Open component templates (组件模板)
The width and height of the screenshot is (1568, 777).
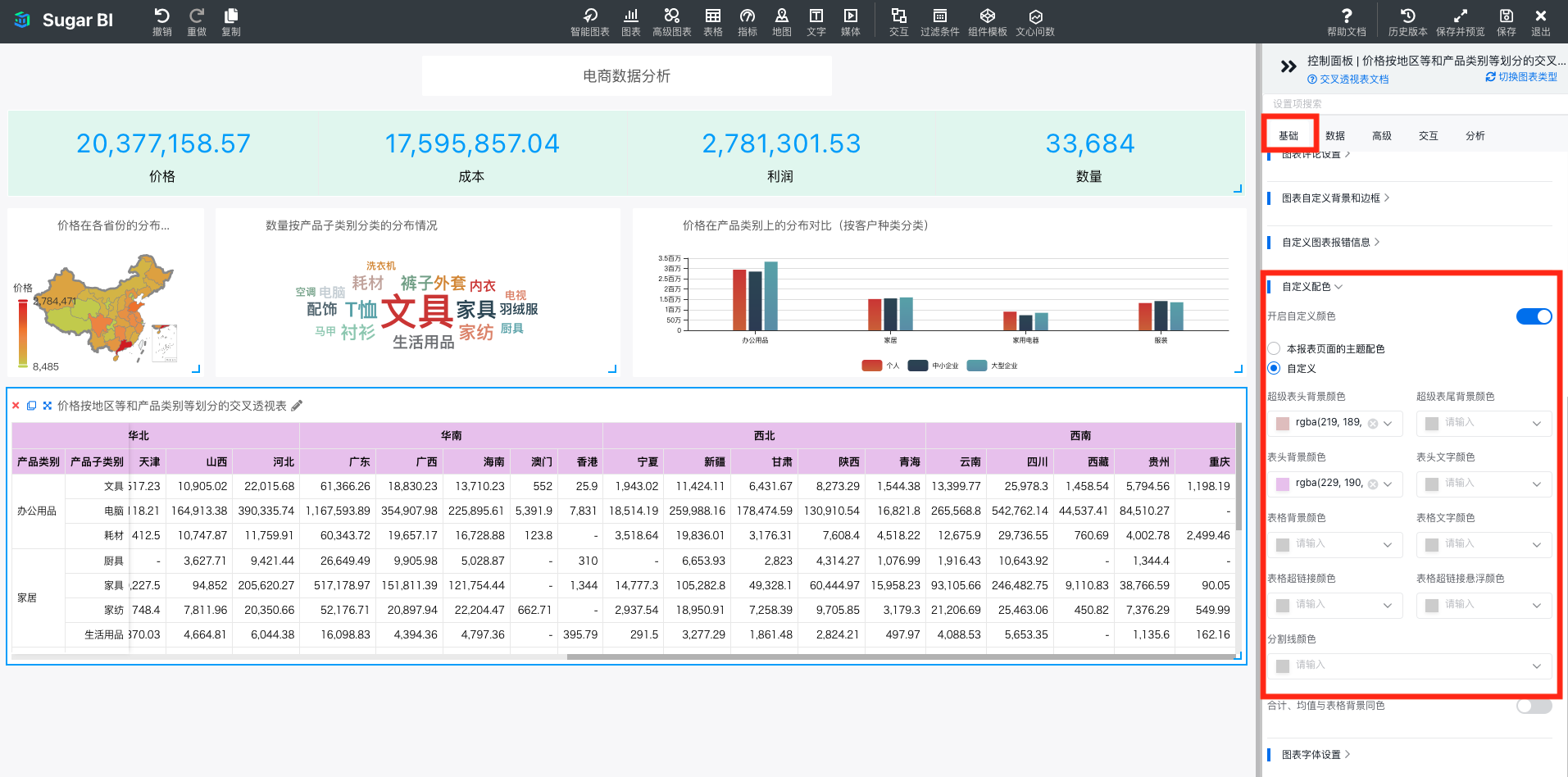[988, 22]
